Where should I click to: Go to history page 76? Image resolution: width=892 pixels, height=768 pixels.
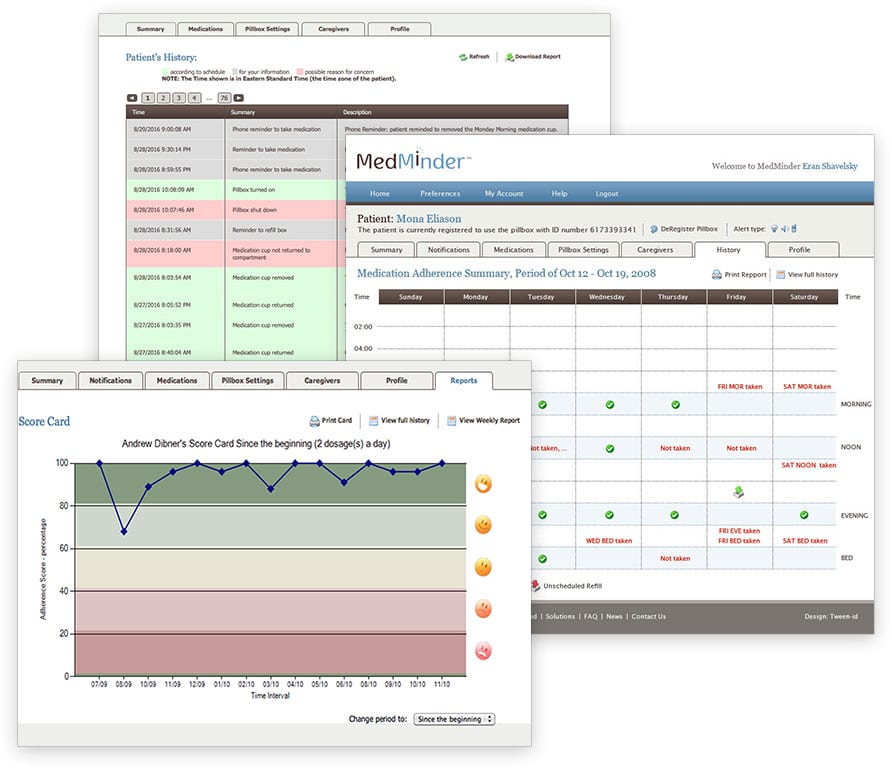(x=224, y=98)
